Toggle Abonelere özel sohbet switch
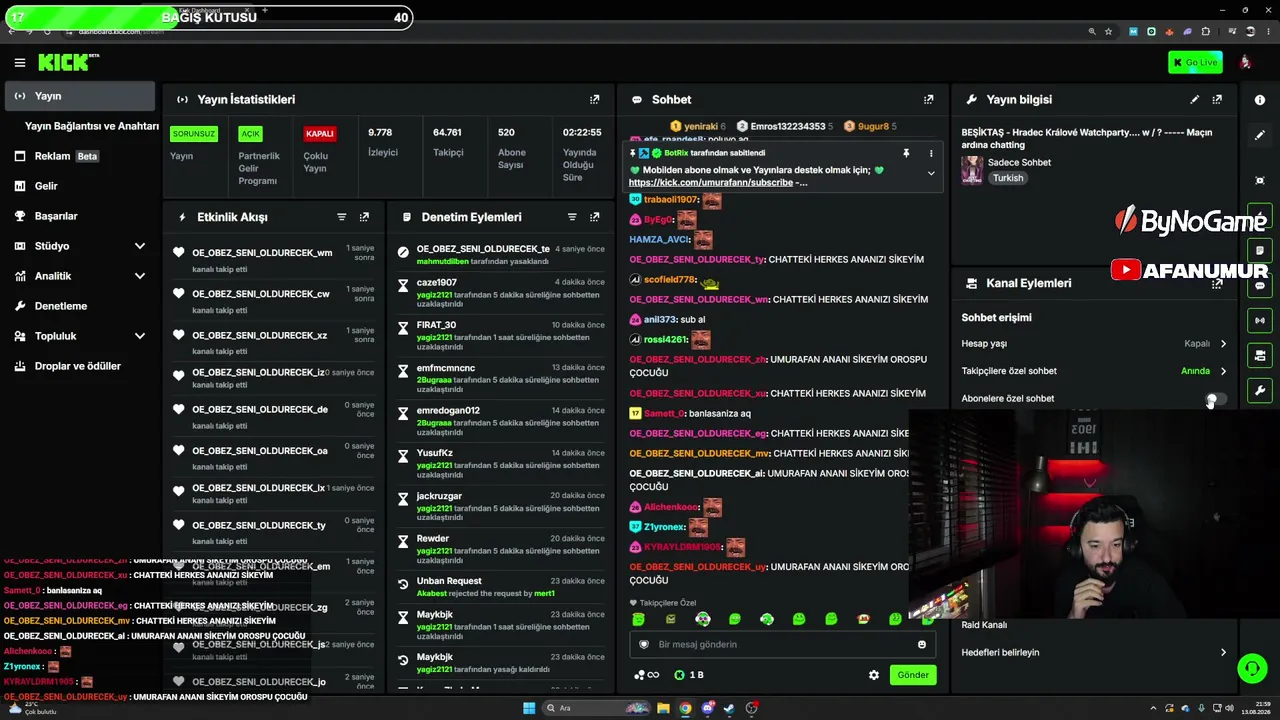 (1216, 399)
